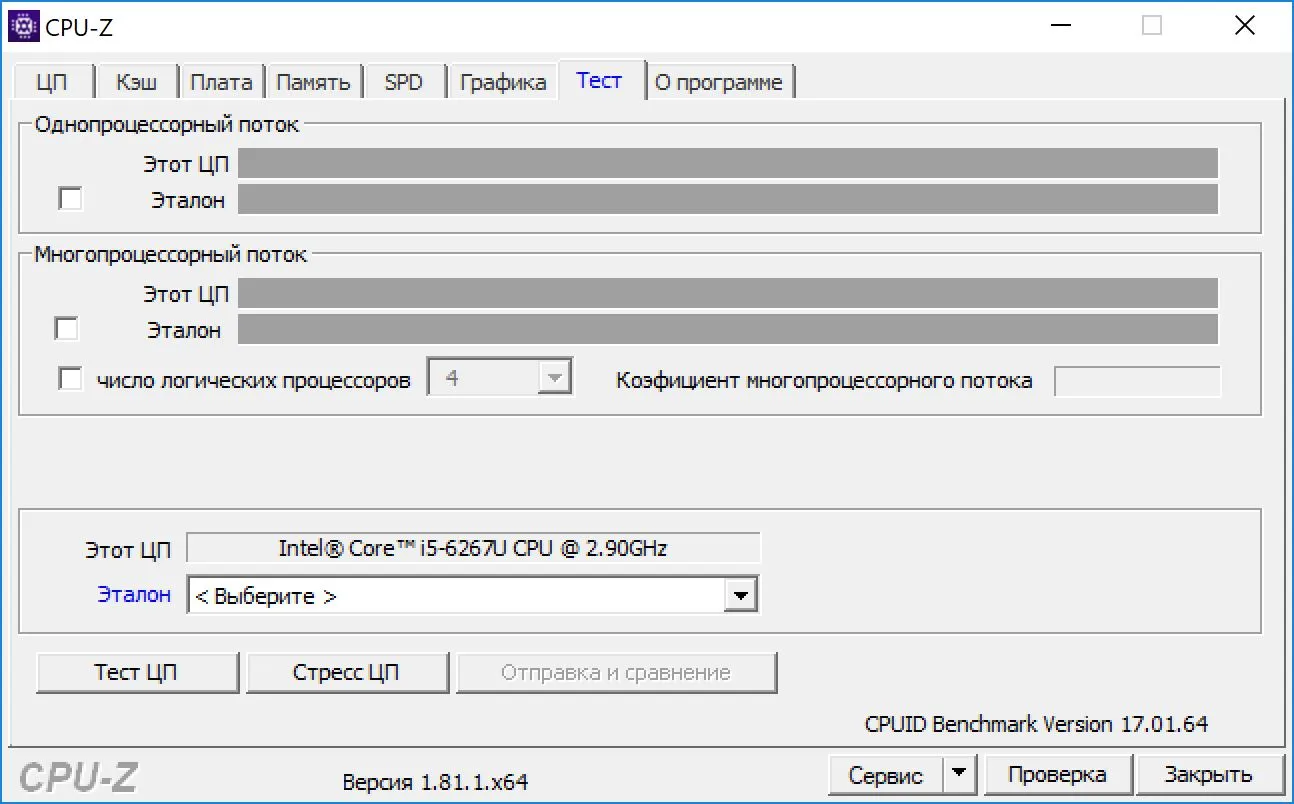Click the CPUID Benchmark Version 17.01.64 text
This screenshot has height=804, width=1294.
[x=1036, y=724]
